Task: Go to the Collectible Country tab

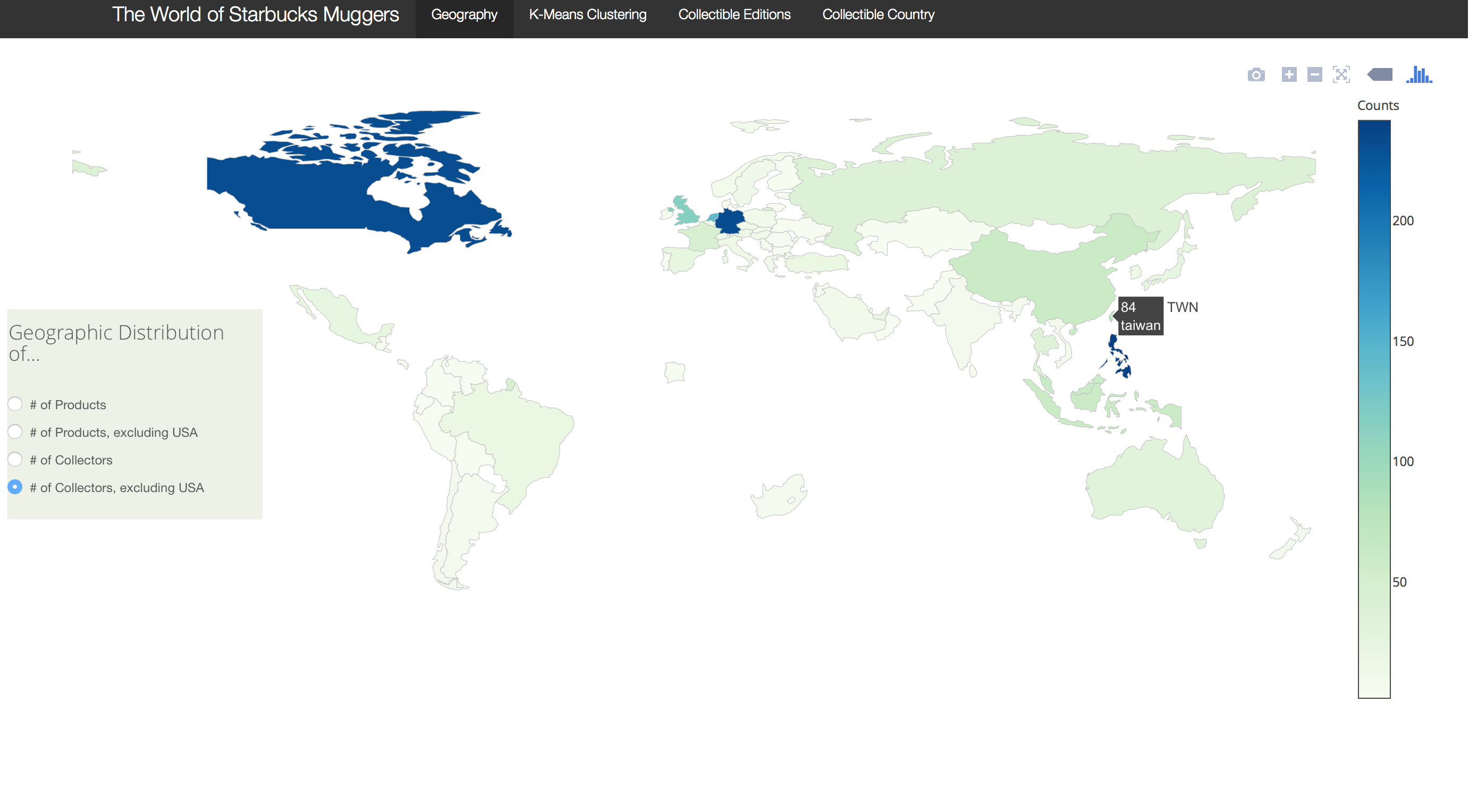Action: click(x=877, y=15)
